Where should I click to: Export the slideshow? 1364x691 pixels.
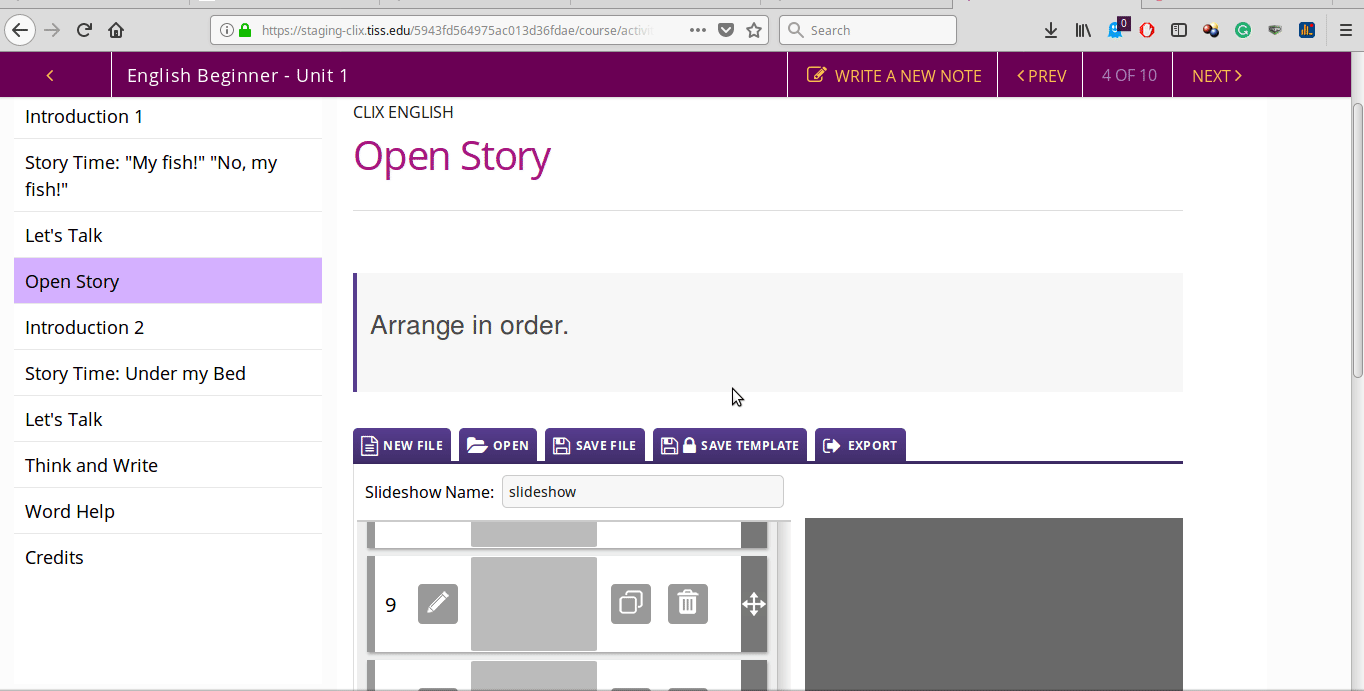(860, 445)
